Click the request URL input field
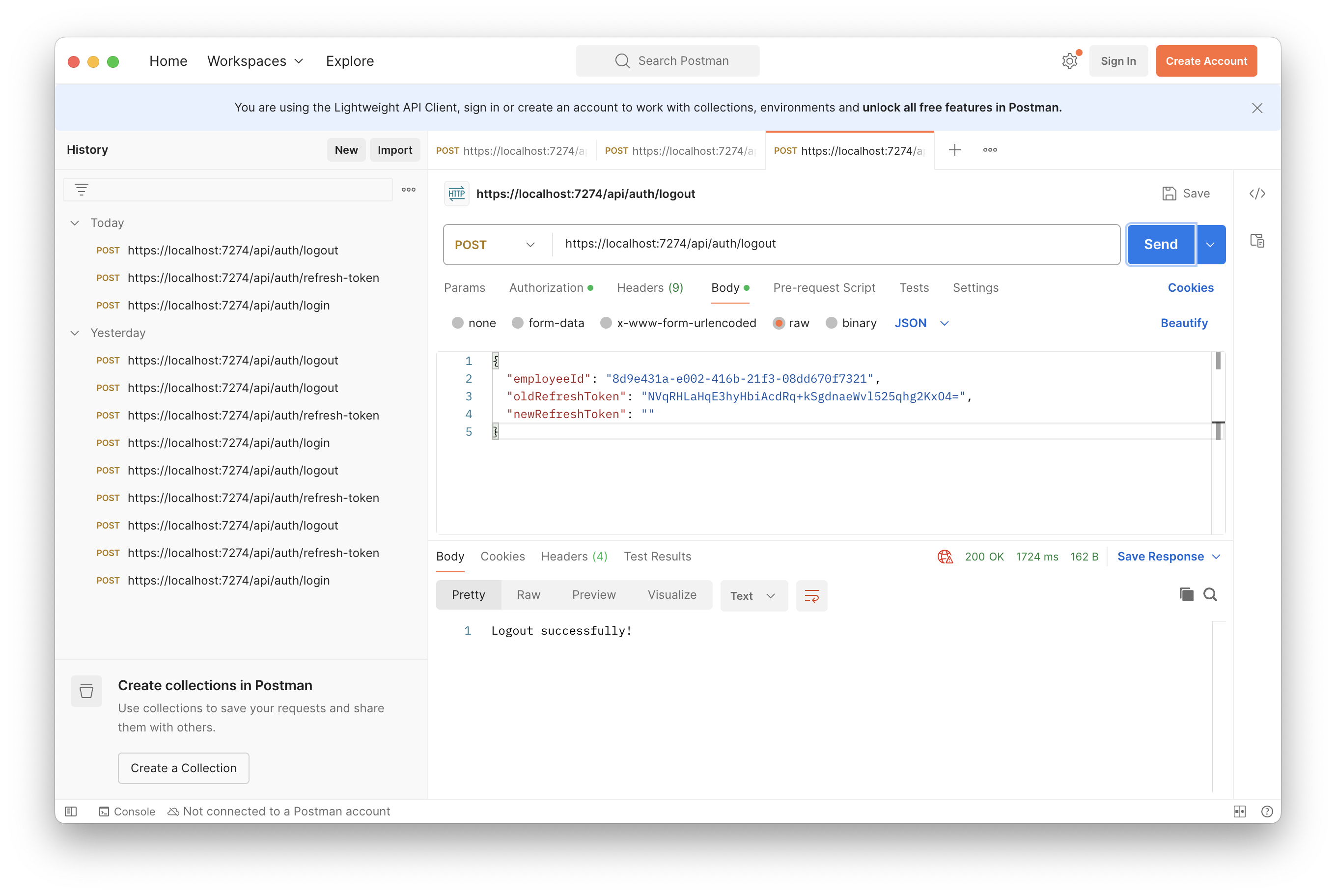Viewport: 1336px width, 896px height. [835, 244]
